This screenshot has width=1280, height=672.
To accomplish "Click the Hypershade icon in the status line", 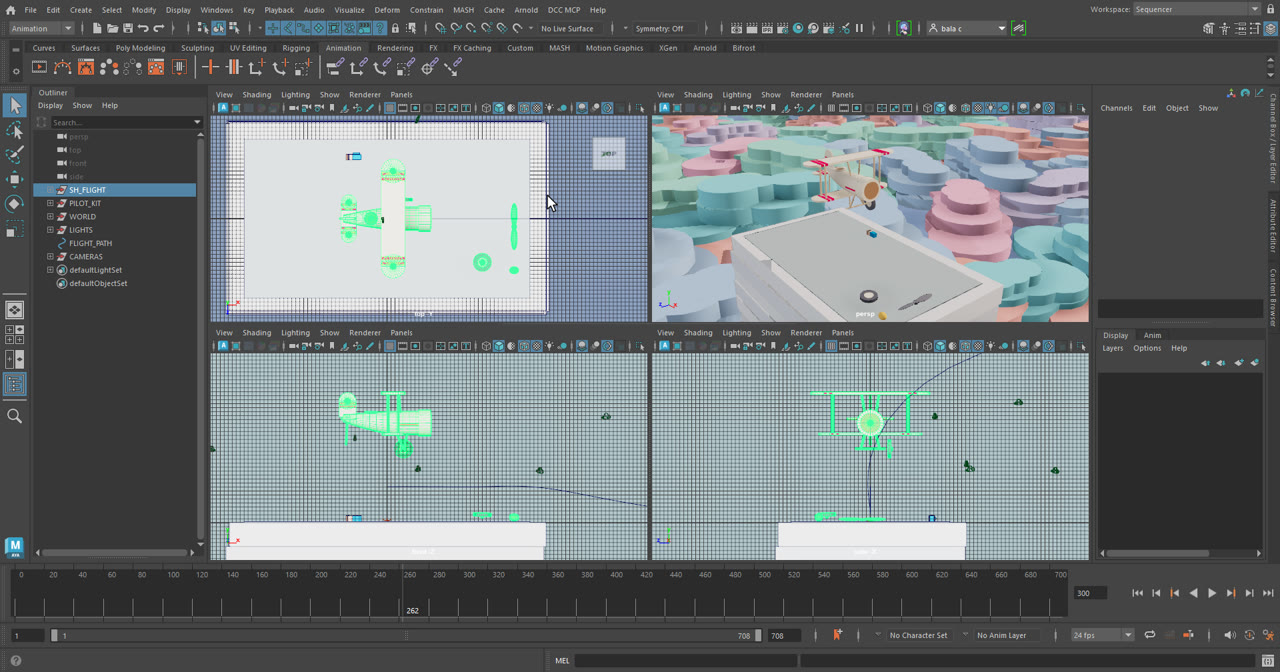I will pos(798,28).
